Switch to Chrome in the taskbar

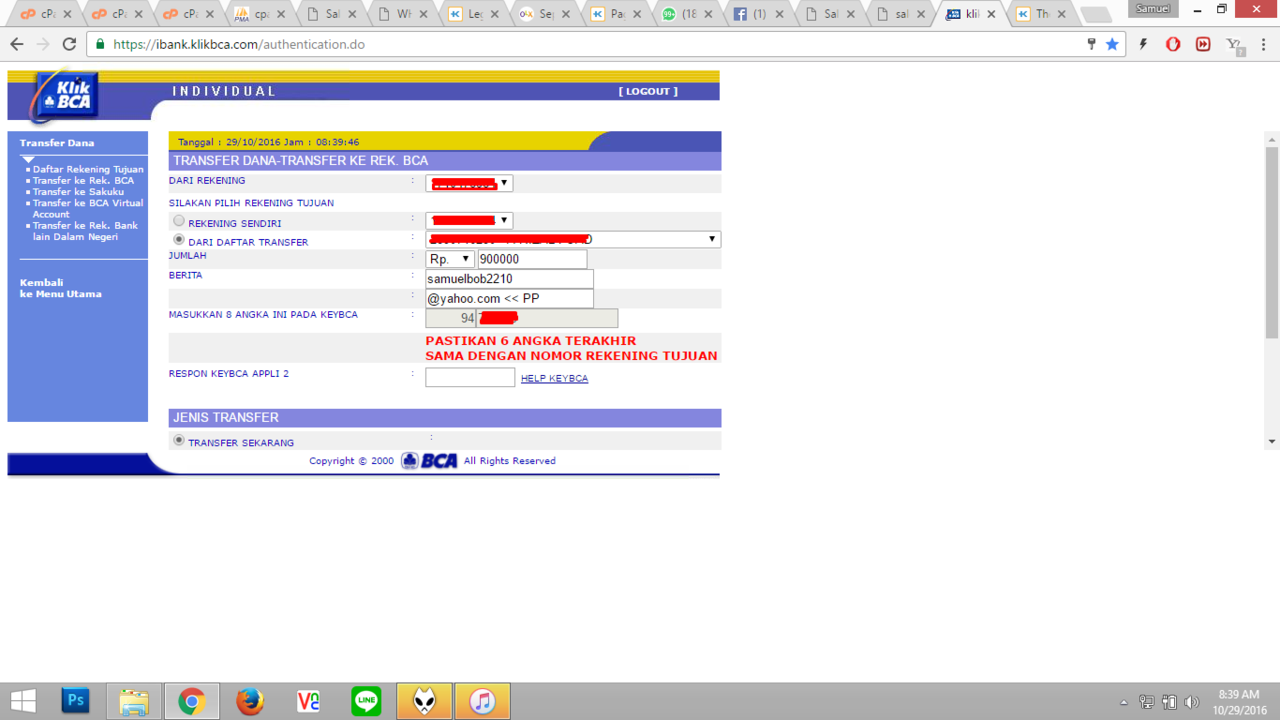(x=191, y=701)
